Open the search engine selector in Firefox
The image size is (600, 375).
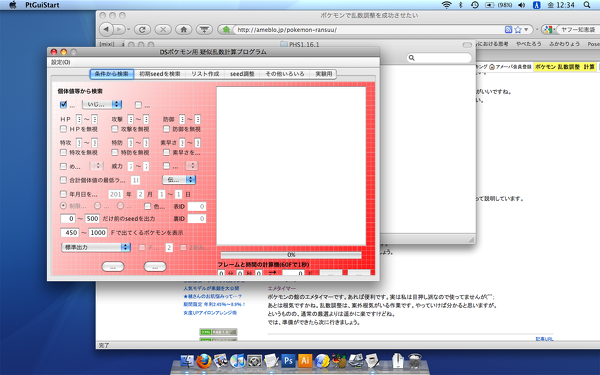pos(548,29)
